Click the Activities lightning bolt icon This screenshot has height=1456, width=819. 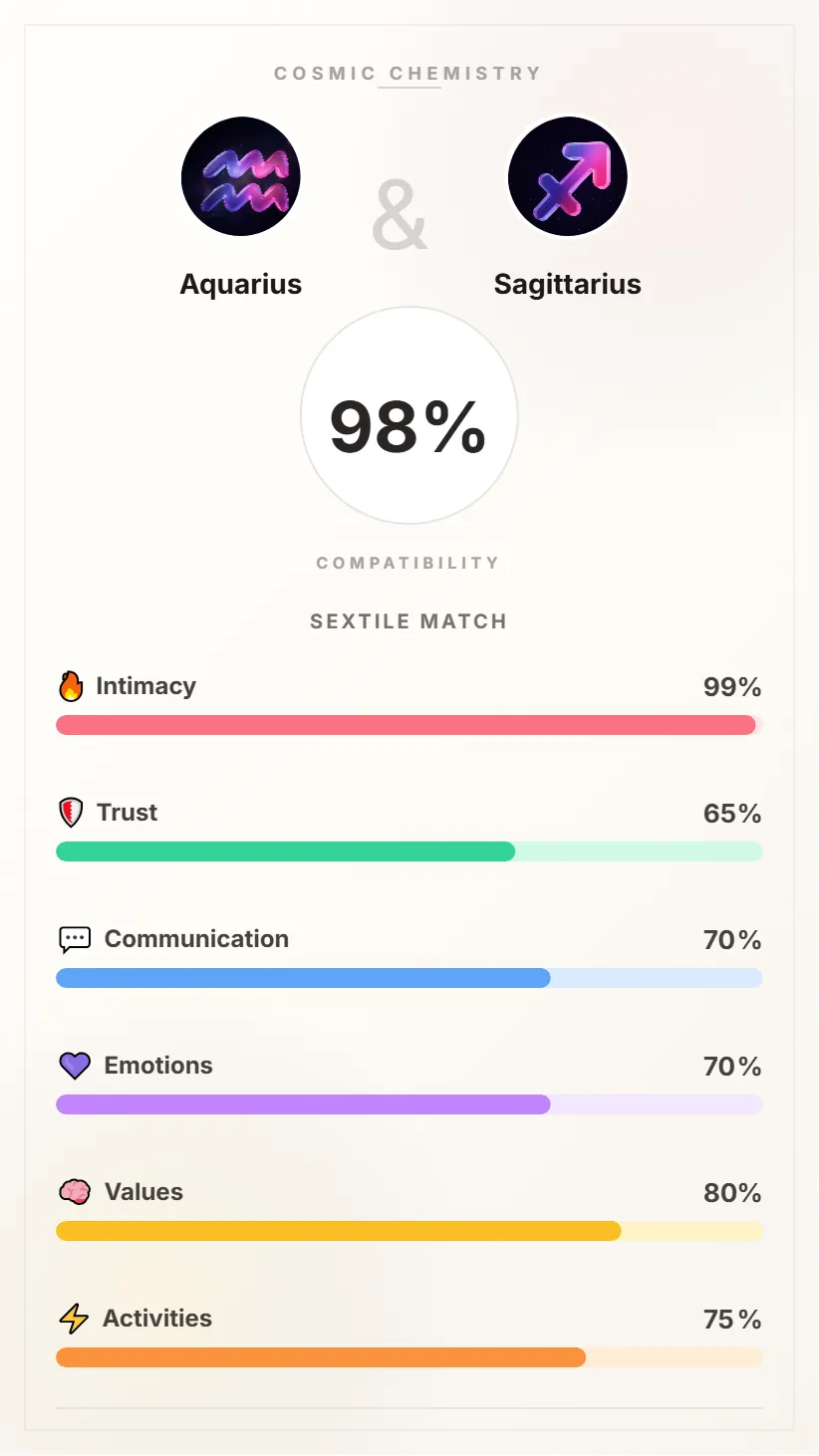coord(74,1319)
